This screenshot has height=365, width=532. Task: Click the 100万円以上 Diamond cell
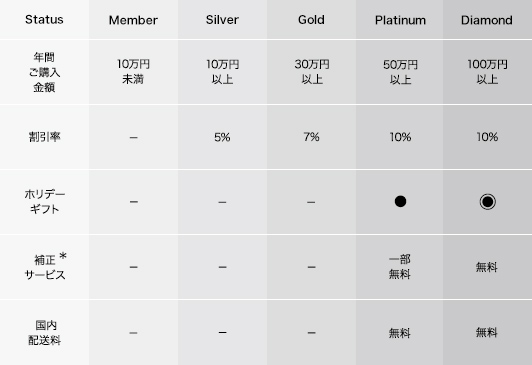[488, 72]
